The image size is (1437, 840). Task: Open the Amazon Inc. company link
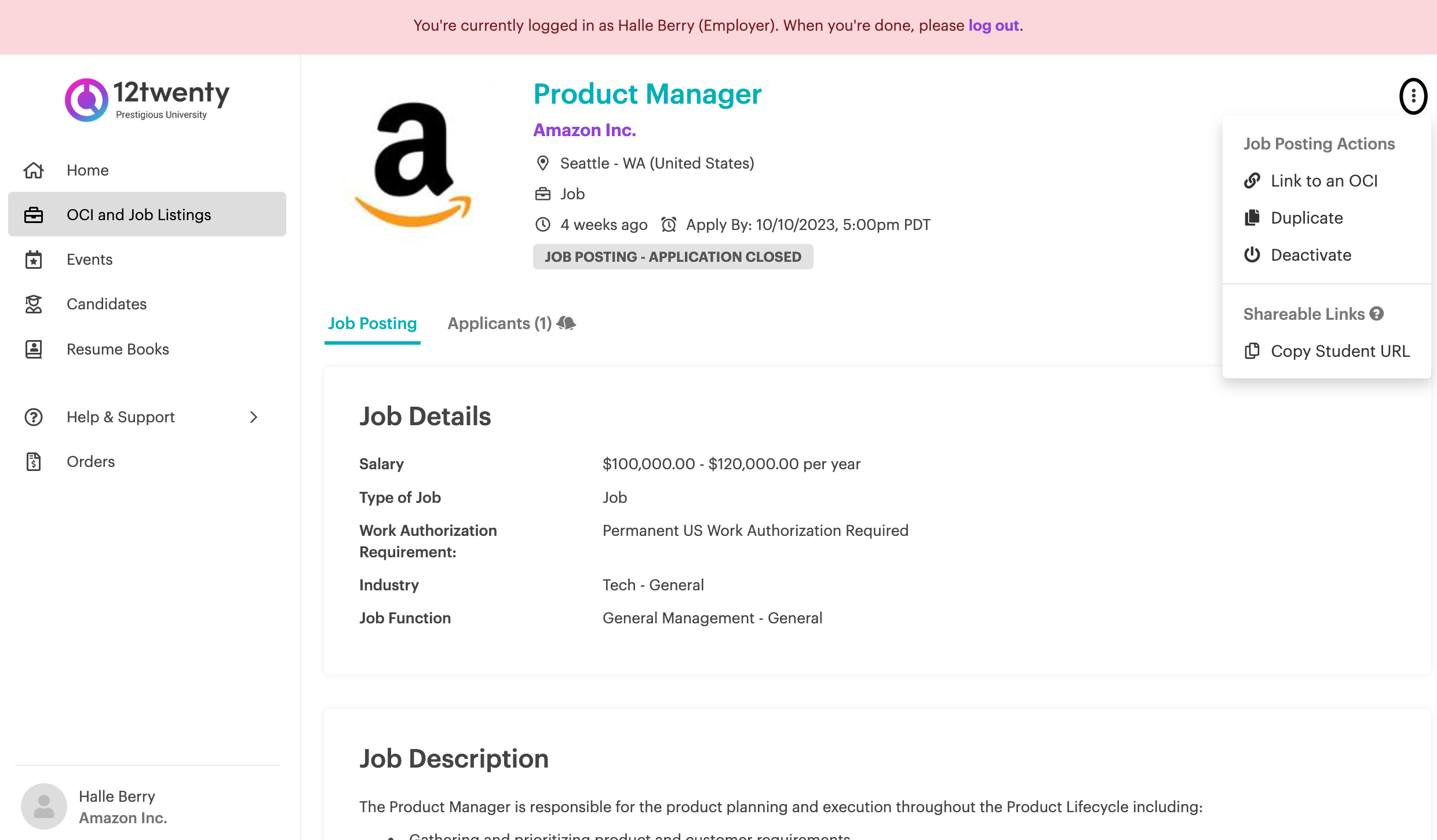tap(585, 130)
